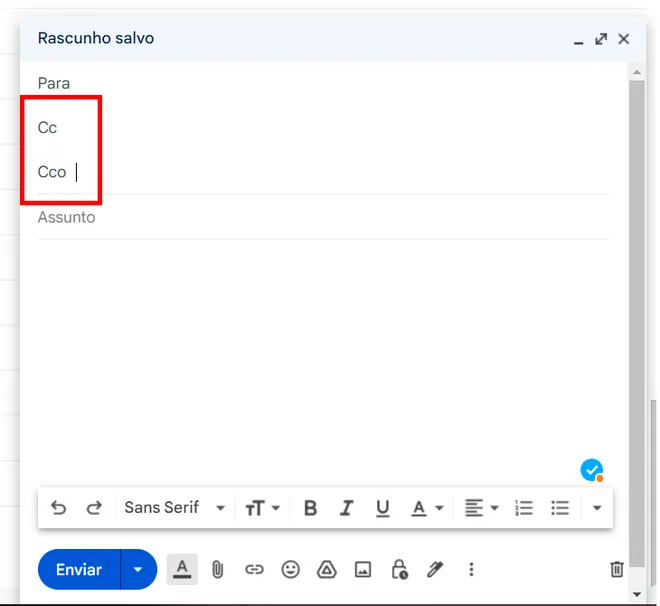
Task: Open text size dropdown
Action: pos(262,508)
